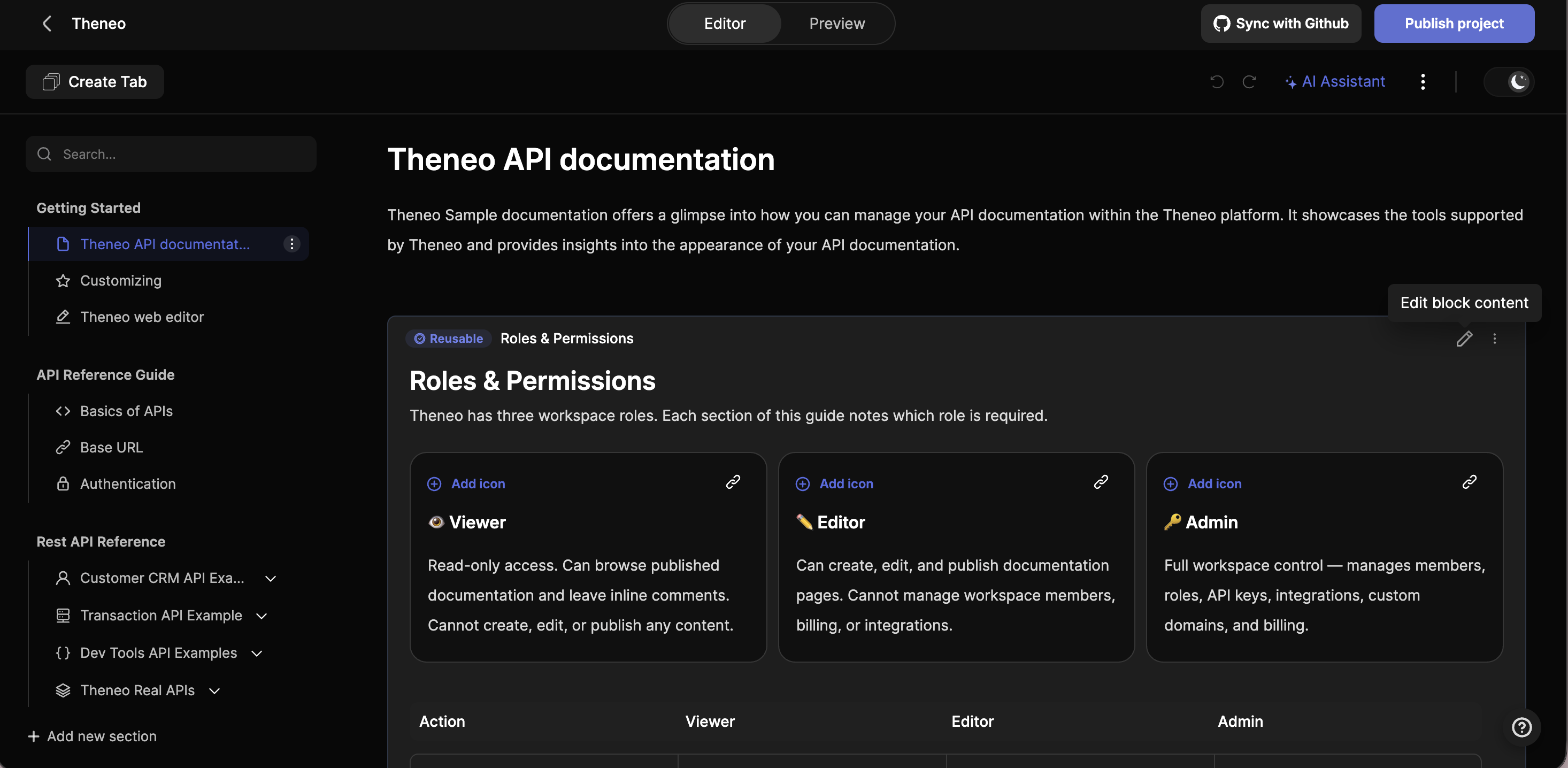Open the AI Assistant
The image size is (1568, 768).
pos(1335,81)
